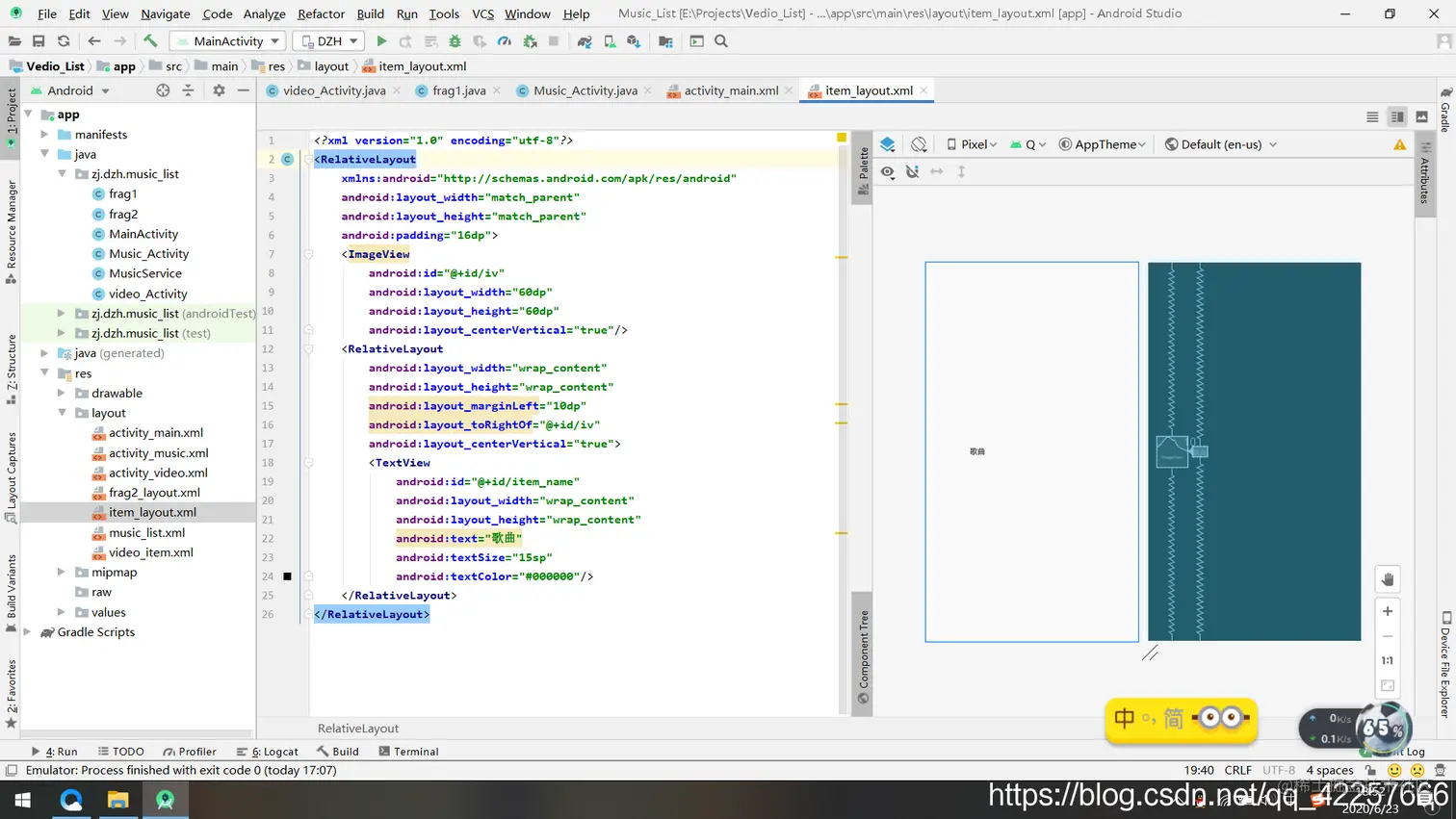Image resolution: width=1456 pixels, height=819 pixels.
Task: Open the Pixel device dropdown in preview
Action: (972, 144)
